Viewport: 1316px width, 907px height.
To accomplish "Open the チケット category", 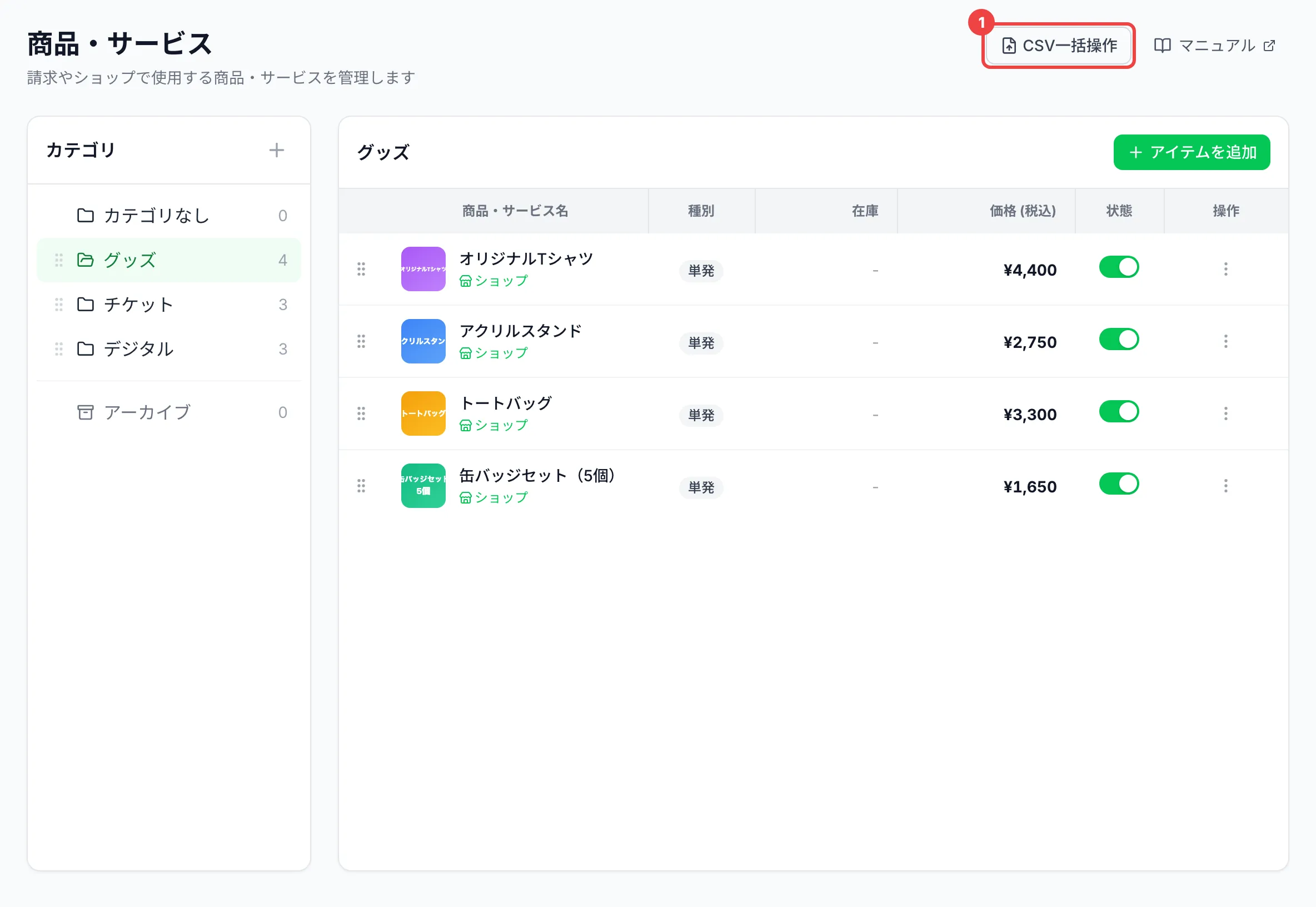I will point(169,304).
